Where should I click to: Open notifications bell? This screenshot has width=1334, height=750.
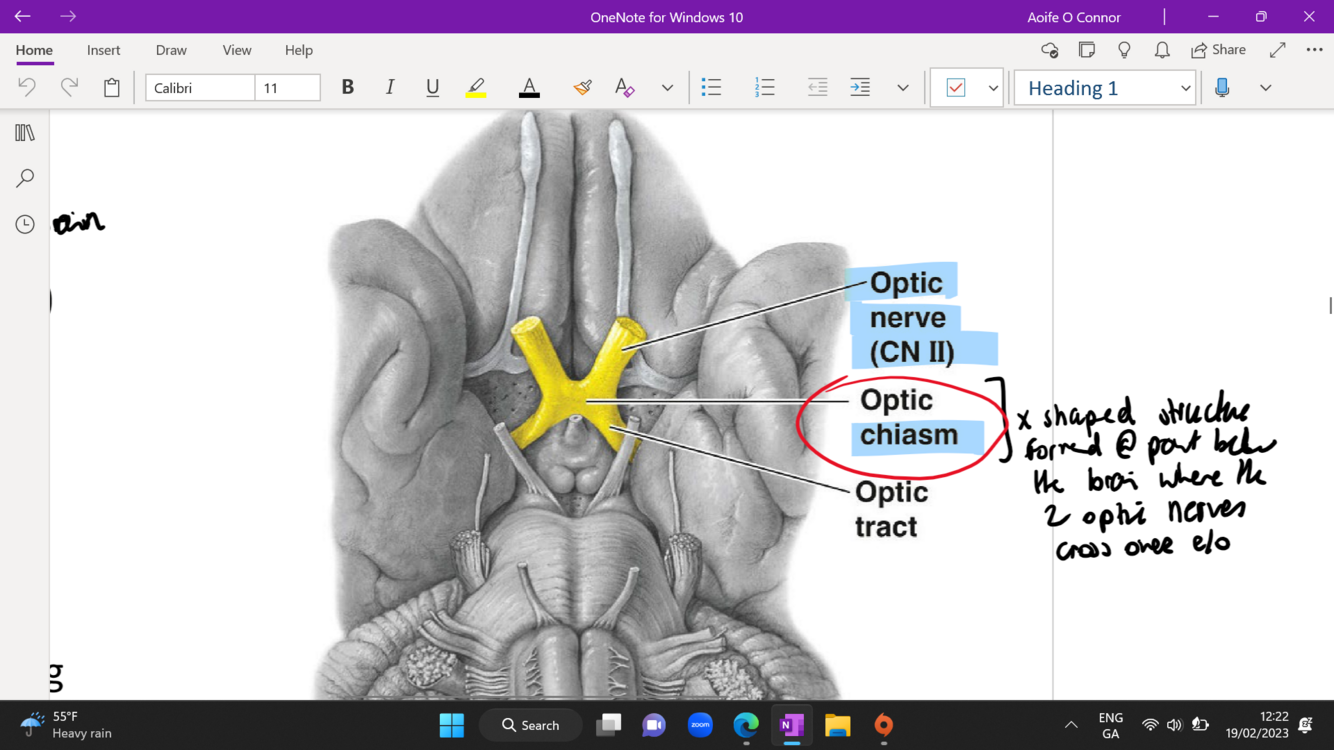pos(1162,50)
